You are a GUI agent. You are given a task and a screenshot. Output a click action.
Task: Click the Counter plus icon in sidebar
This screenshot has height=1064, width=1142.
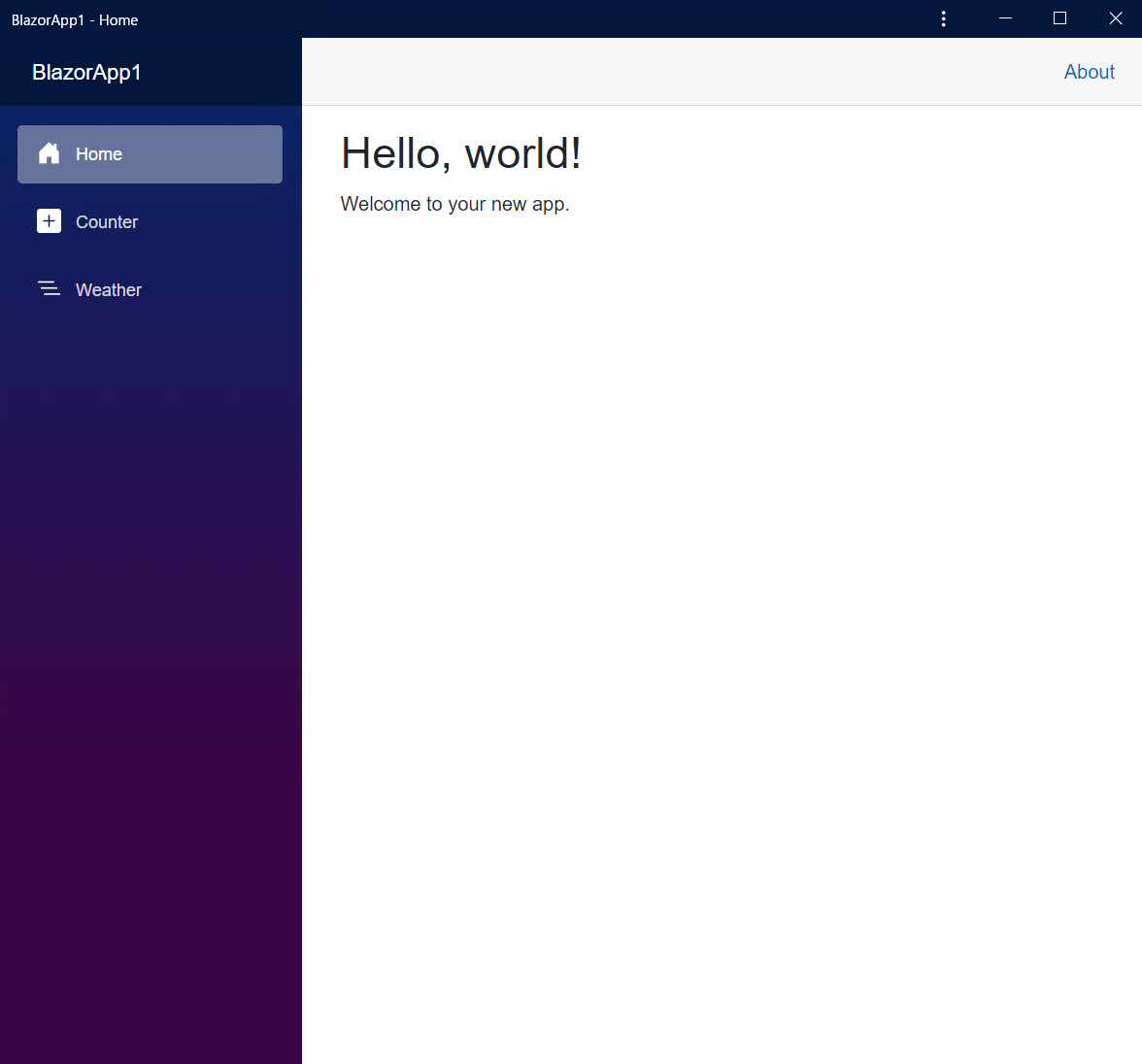click(x=49, y=221)
